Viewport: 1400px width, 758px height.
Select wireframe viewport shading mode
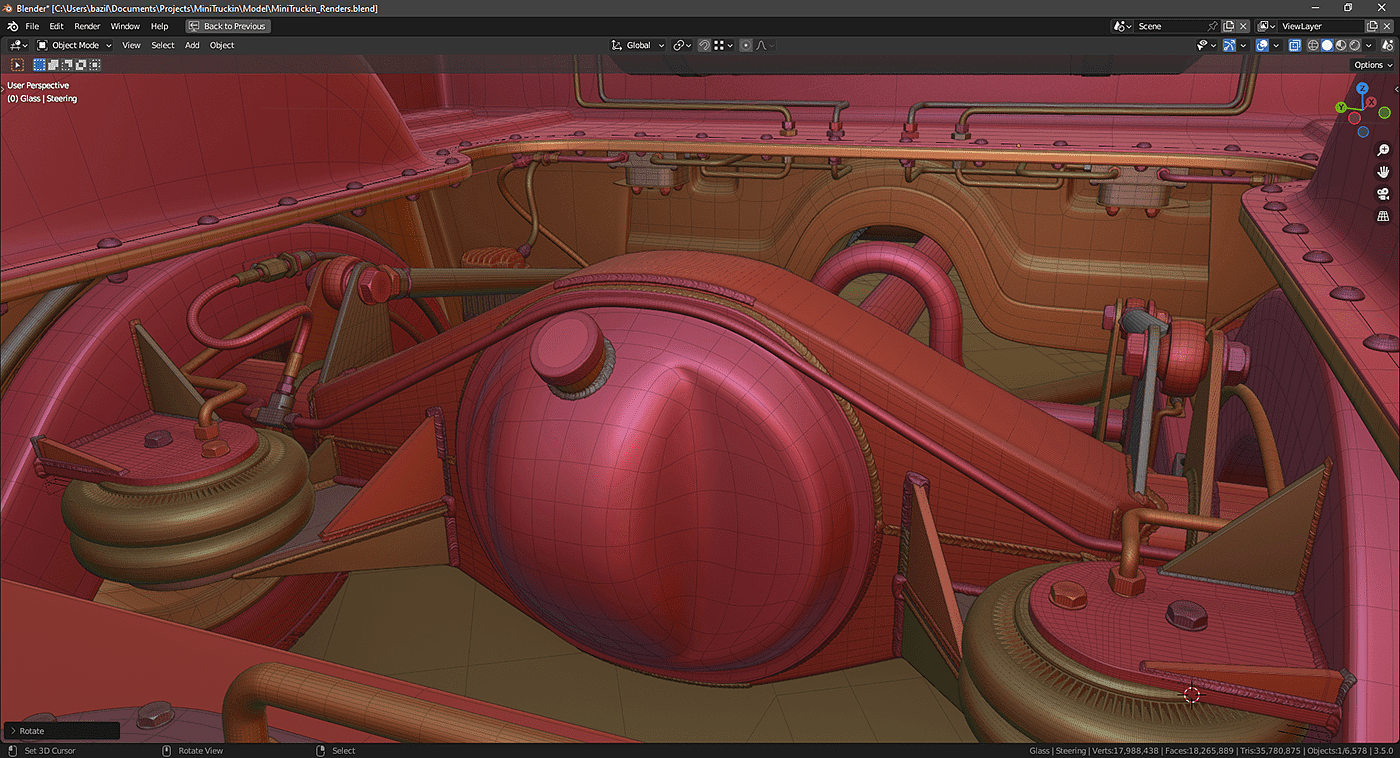pos(1313,45)
